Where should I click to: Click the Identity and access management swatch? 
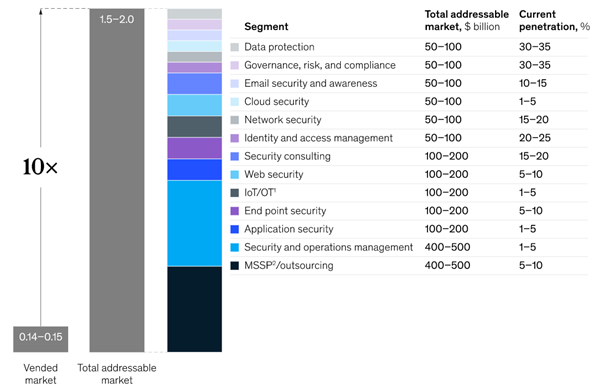click(x=235, y=138)
